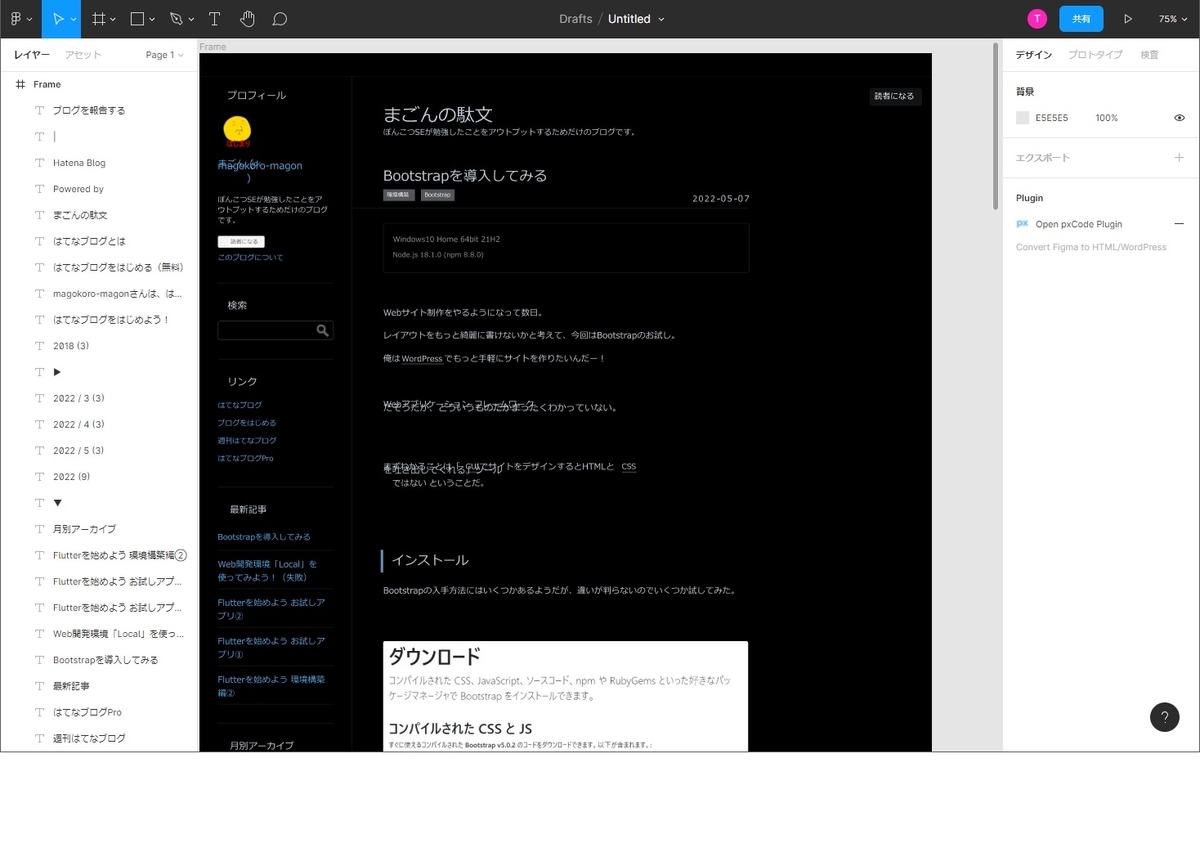Click the search input box in canvas
Image resolution: width=1200 pixels, height=848 pixels.
click(x=275, y=330)
